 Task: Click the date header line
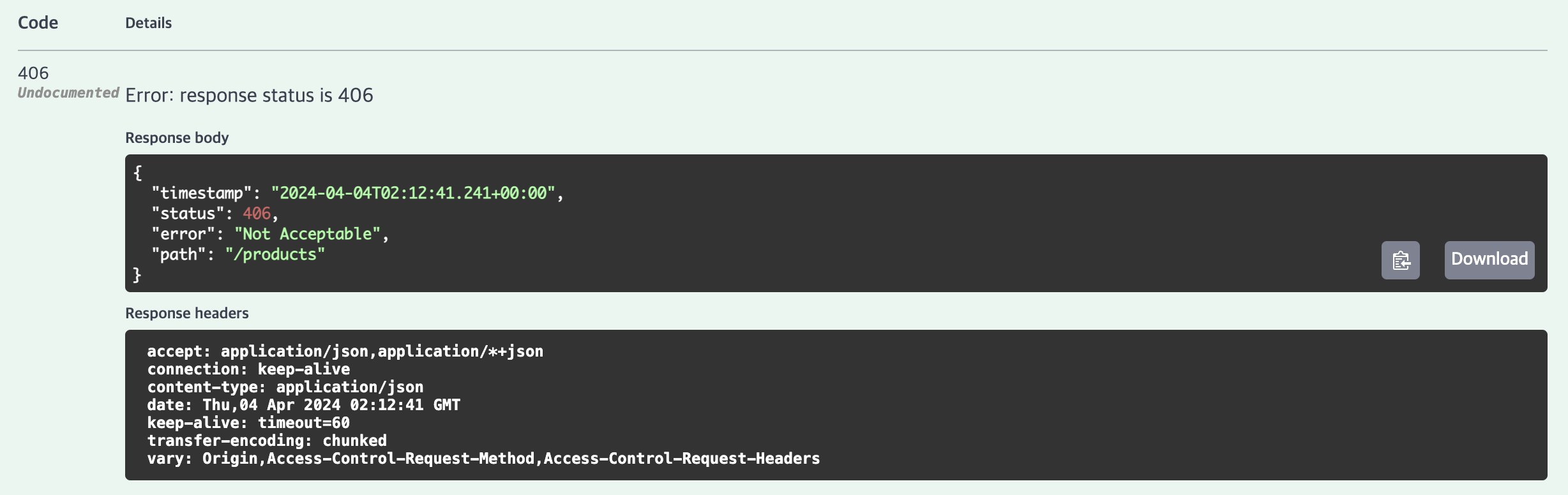(x=304, y=405)
